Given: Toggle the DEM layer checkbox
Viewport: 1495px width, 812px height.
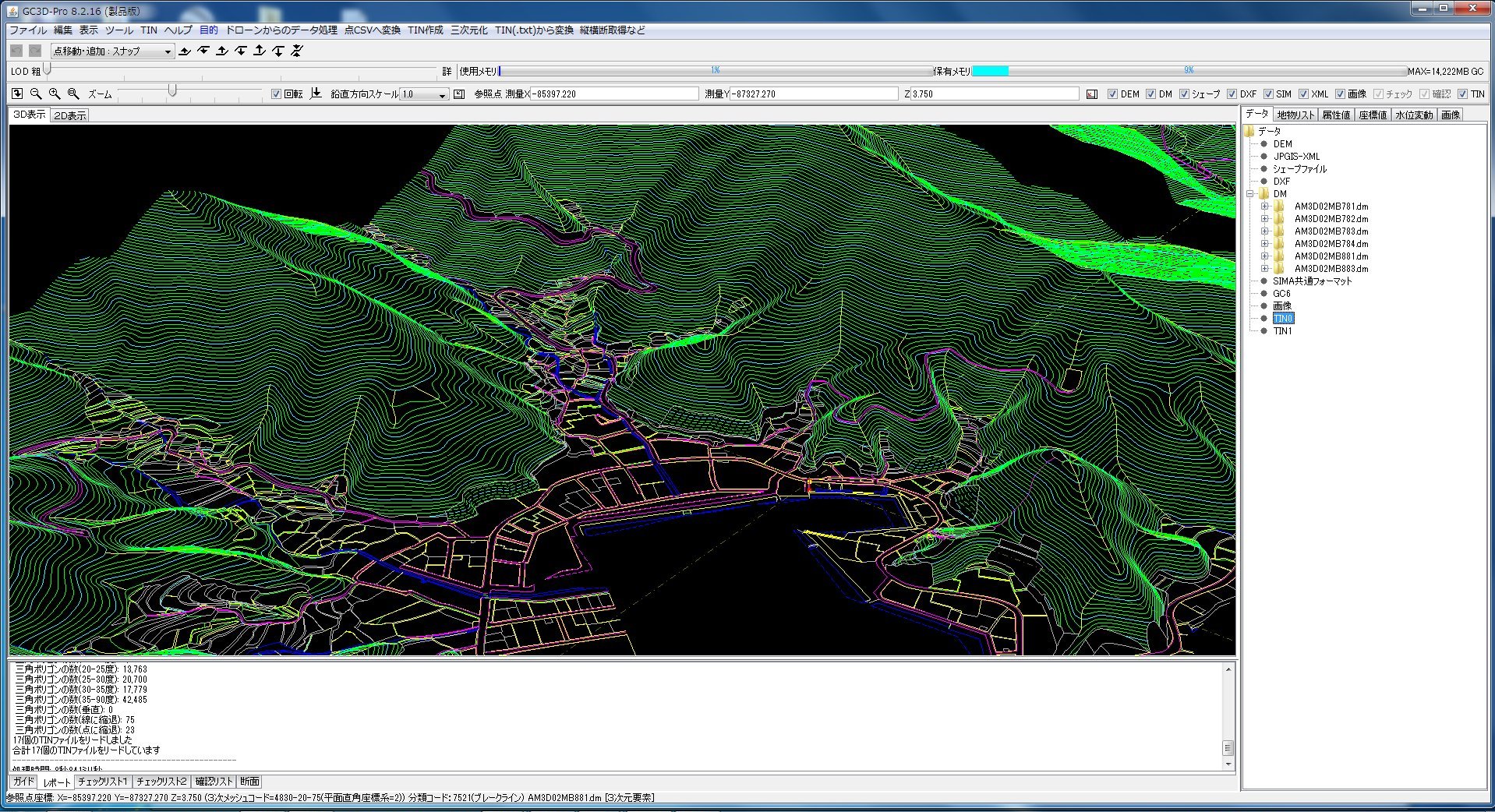Looking at the screenshot, I should 1112,94.
